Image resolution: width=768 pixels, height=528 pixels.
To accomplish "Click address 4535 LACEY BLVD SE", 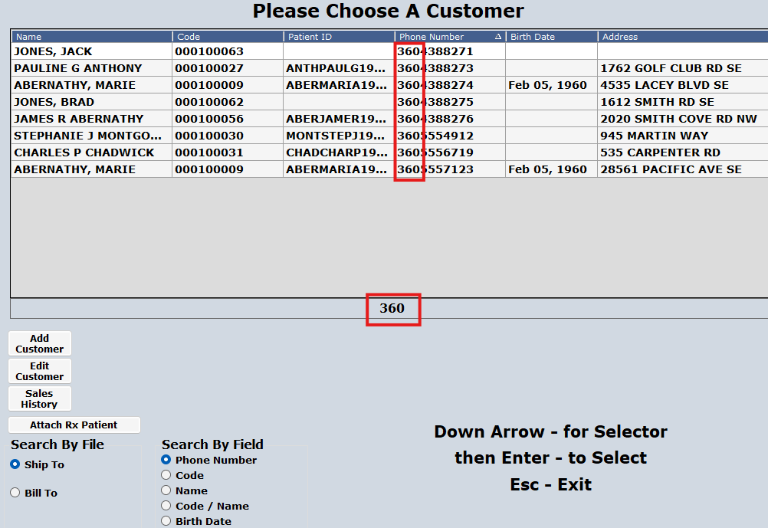I will (665, 85).
